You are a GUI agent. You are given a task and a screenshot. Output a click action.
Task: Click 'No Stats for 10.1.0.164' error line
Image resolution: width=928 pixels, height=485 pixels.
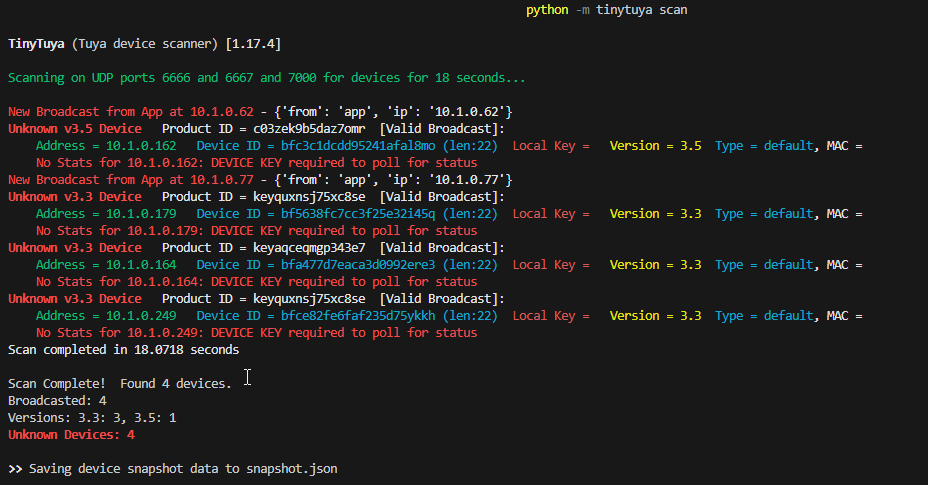click(256, 282)
